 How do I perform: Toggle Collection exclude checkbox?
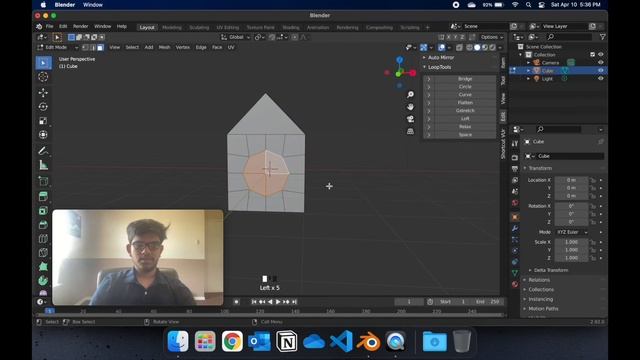point(593,54)
